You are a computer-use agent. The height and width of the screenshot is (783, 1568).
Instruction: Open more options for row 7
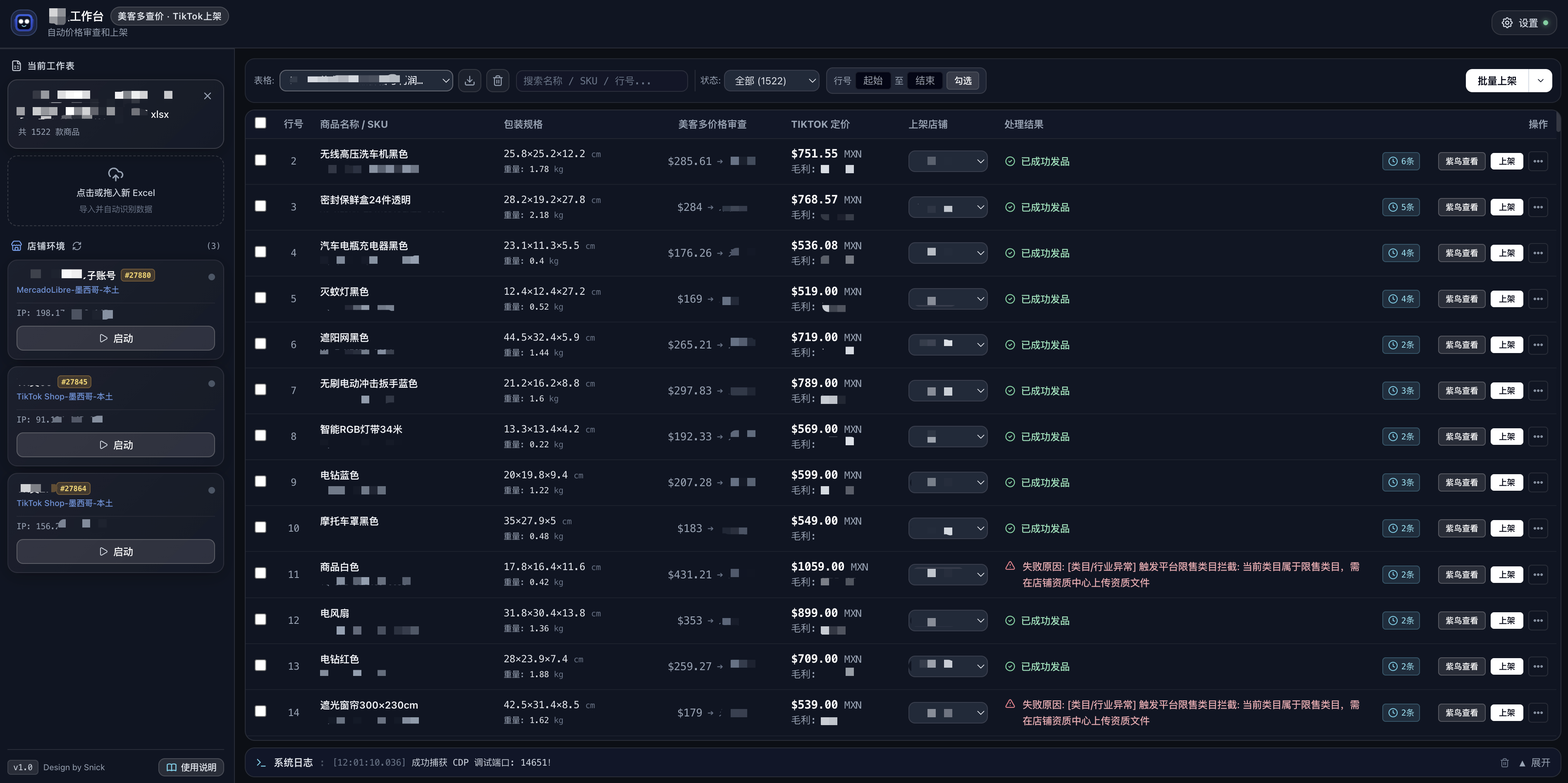(1538, 391)
